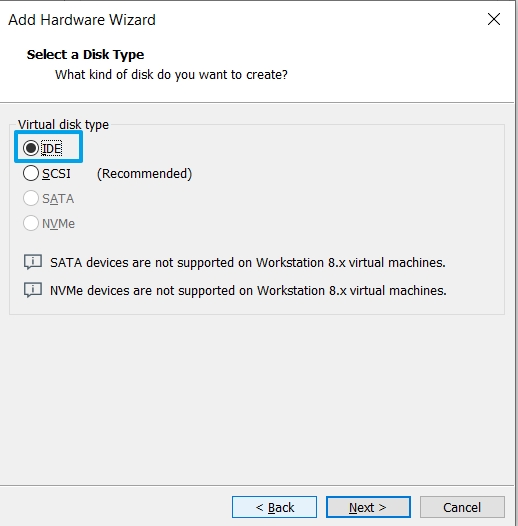Select the greyed-out SATA radio button
This screenshot has width=518, height=526.
[31, 198]
